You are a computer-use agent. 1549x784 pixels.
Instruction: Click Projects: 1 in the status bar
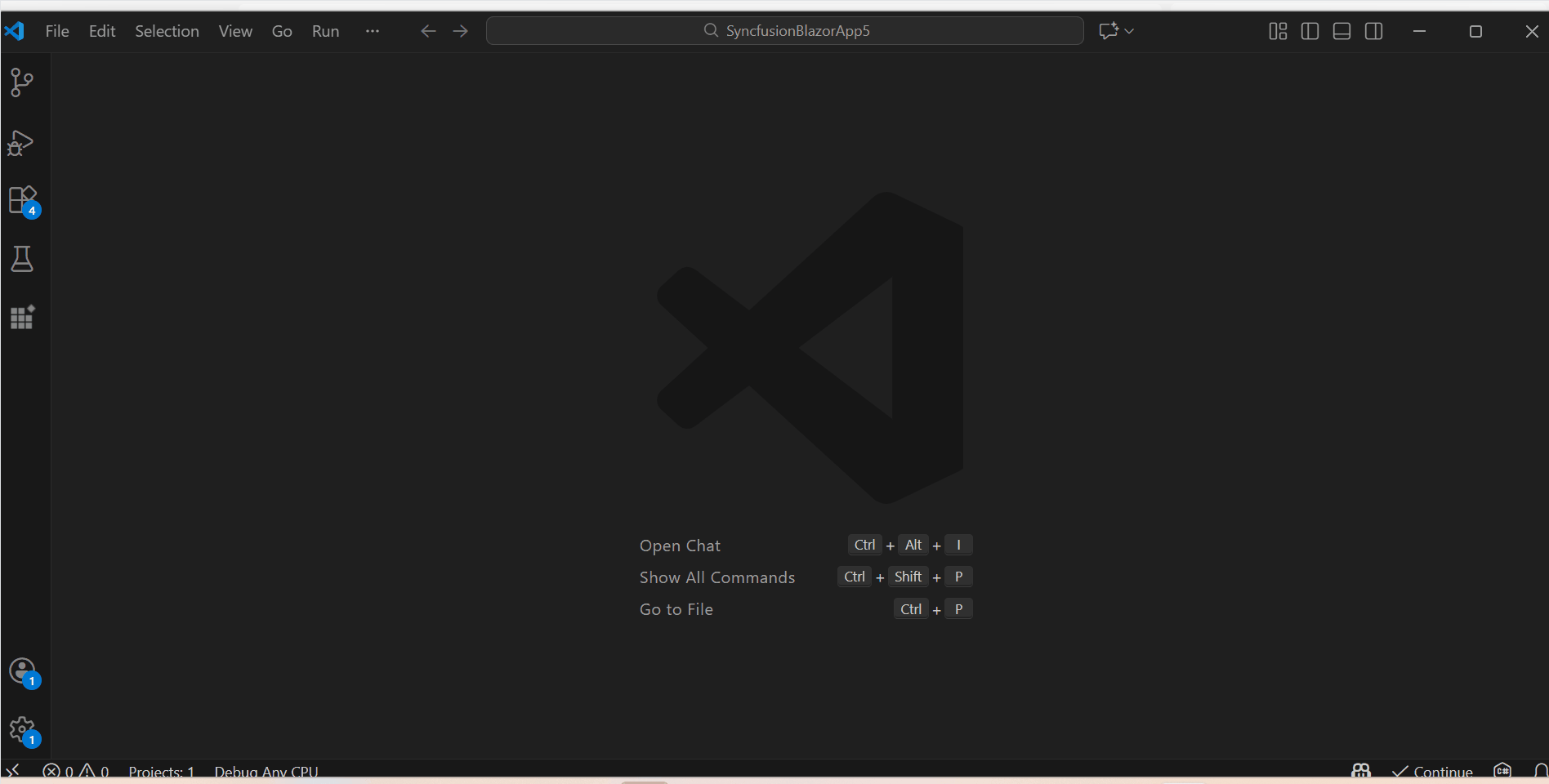coord(161,771)
